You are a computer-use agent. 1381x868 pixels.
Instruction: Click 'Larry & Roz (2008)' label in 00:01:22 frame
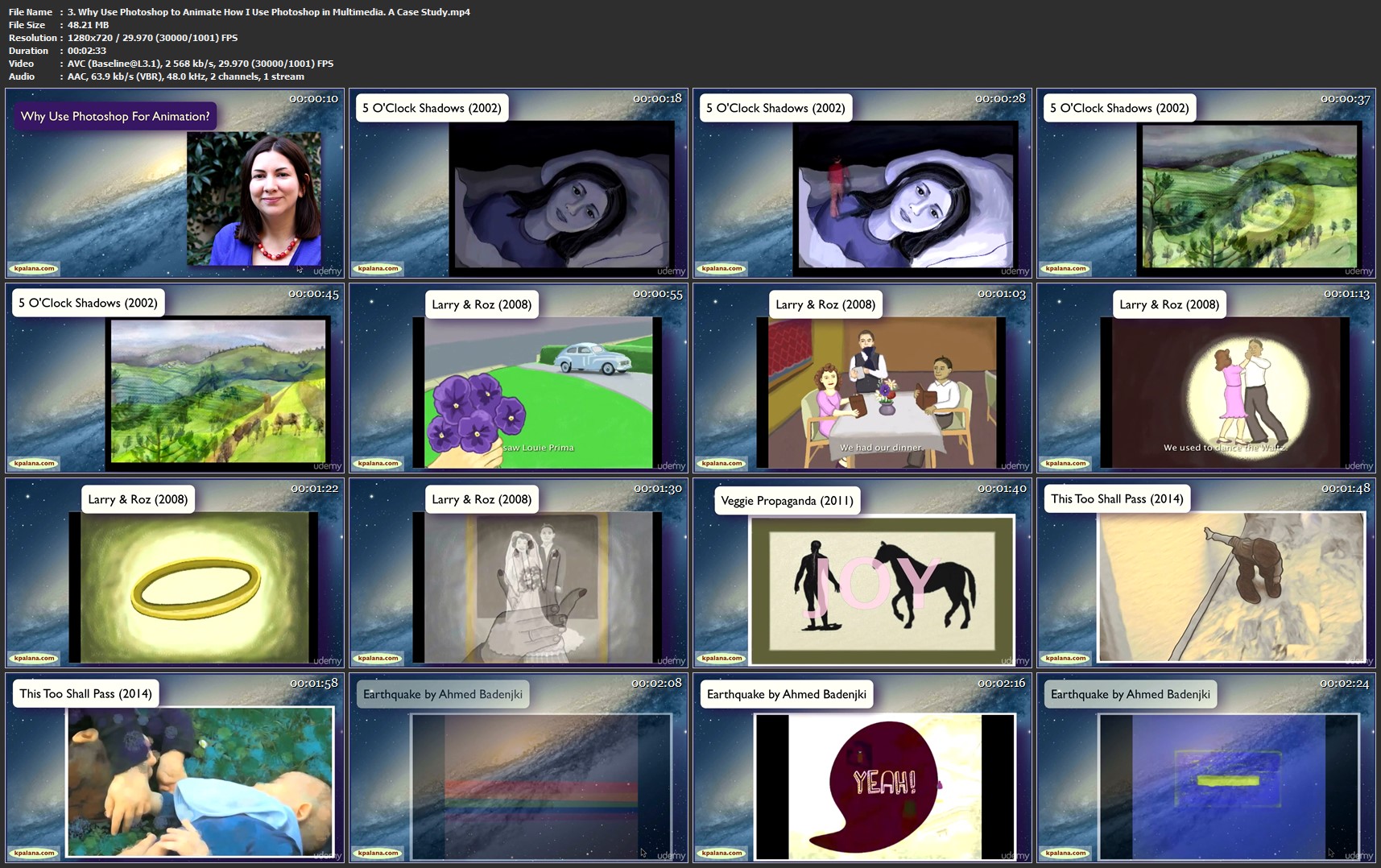pos(138,499)
